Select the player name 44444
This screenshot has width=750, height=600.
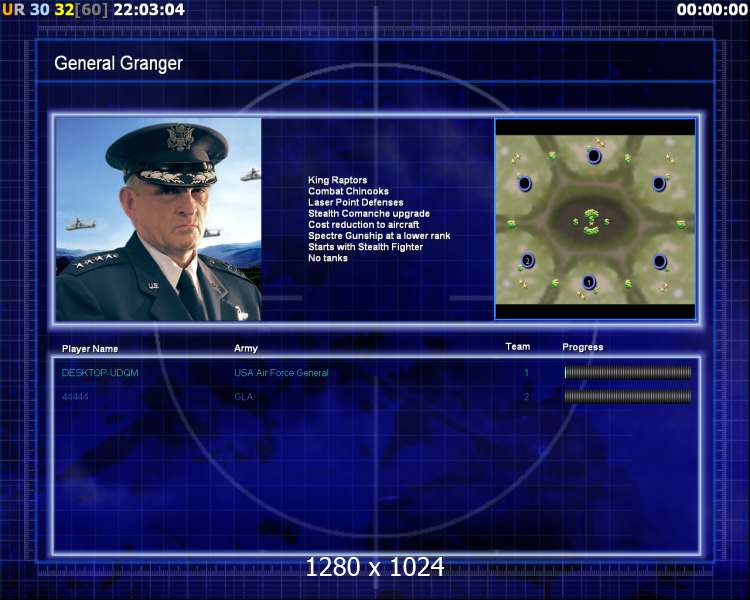point(75,397)
